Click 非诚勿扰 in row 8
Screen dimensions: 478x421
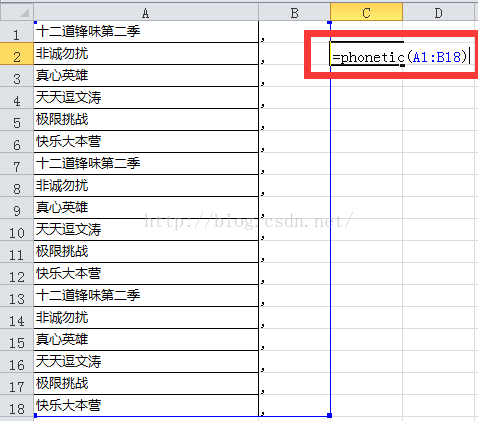[62, 185]
